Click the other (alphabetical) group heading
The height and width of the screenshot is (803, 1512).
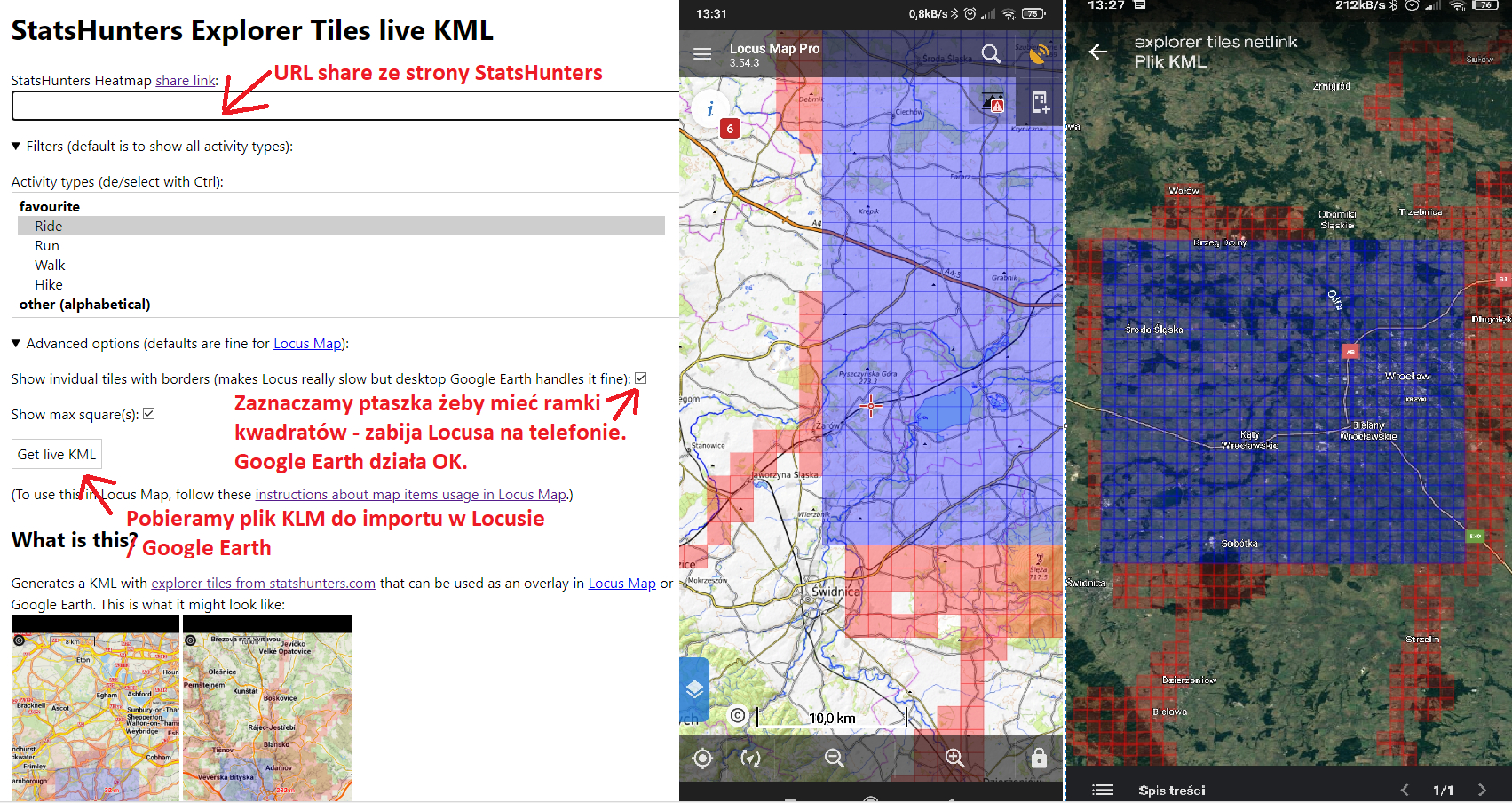85,304
